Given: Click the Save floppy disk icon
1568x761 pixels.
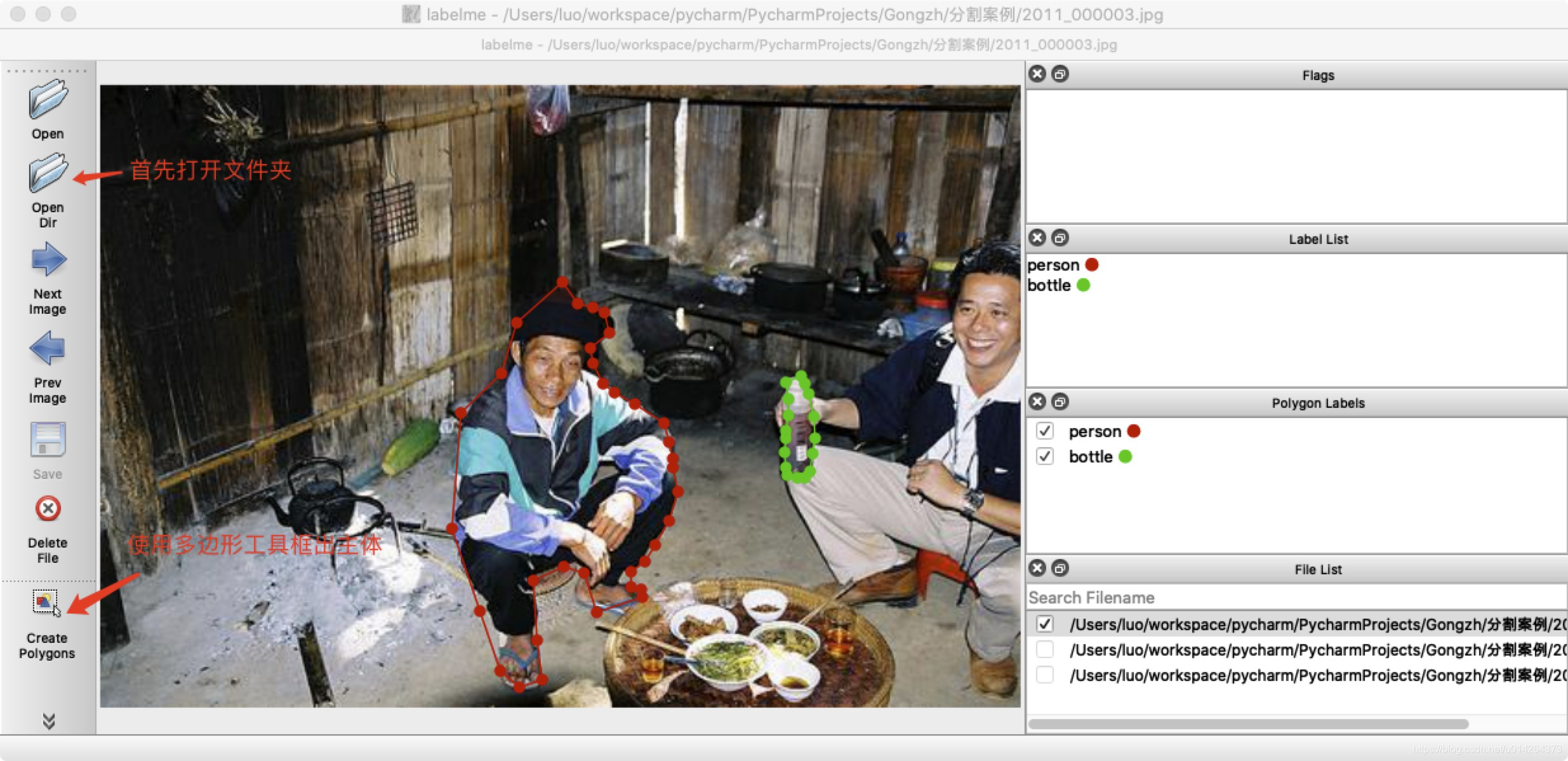Looking at the screenshot, I should pyautogui.click(x=48, y=440).
